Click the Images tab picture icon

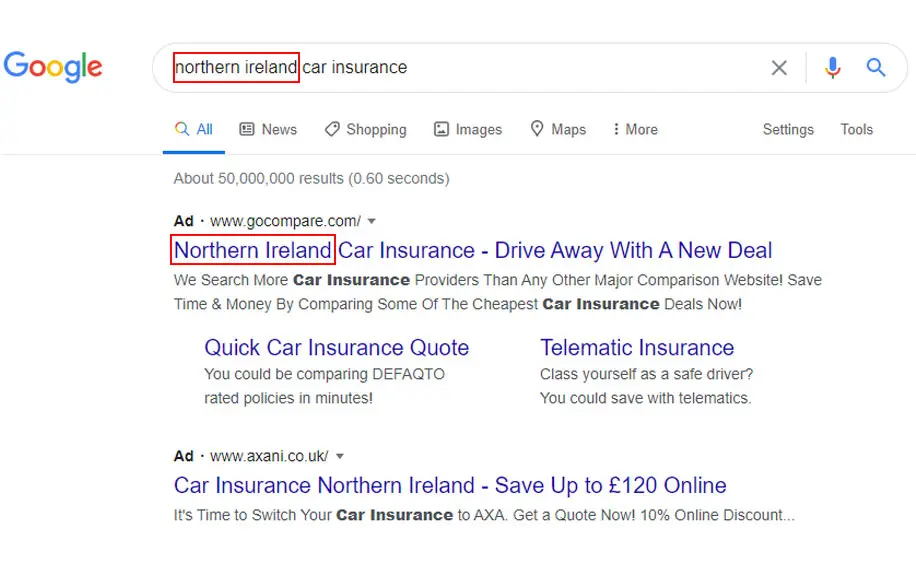coord(441,129)
